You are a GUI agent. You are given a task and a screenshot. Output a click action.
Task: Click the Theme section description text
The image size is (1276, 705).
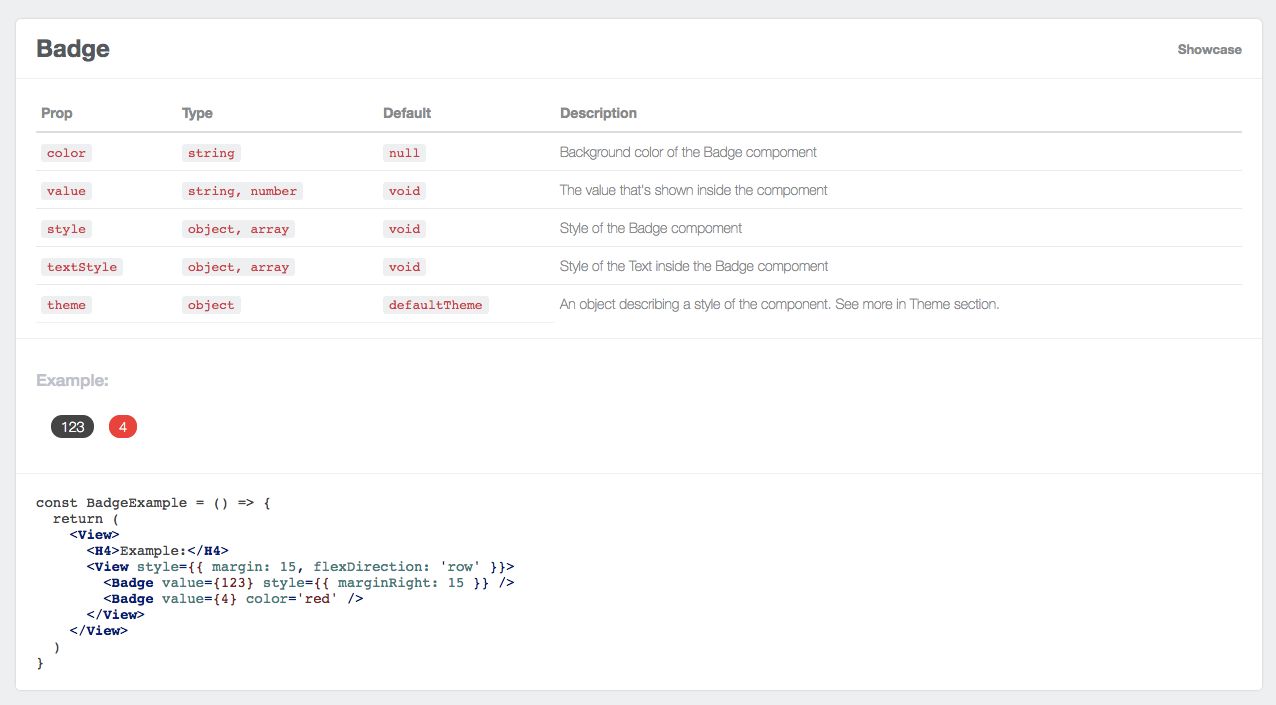tap(779, 304)
